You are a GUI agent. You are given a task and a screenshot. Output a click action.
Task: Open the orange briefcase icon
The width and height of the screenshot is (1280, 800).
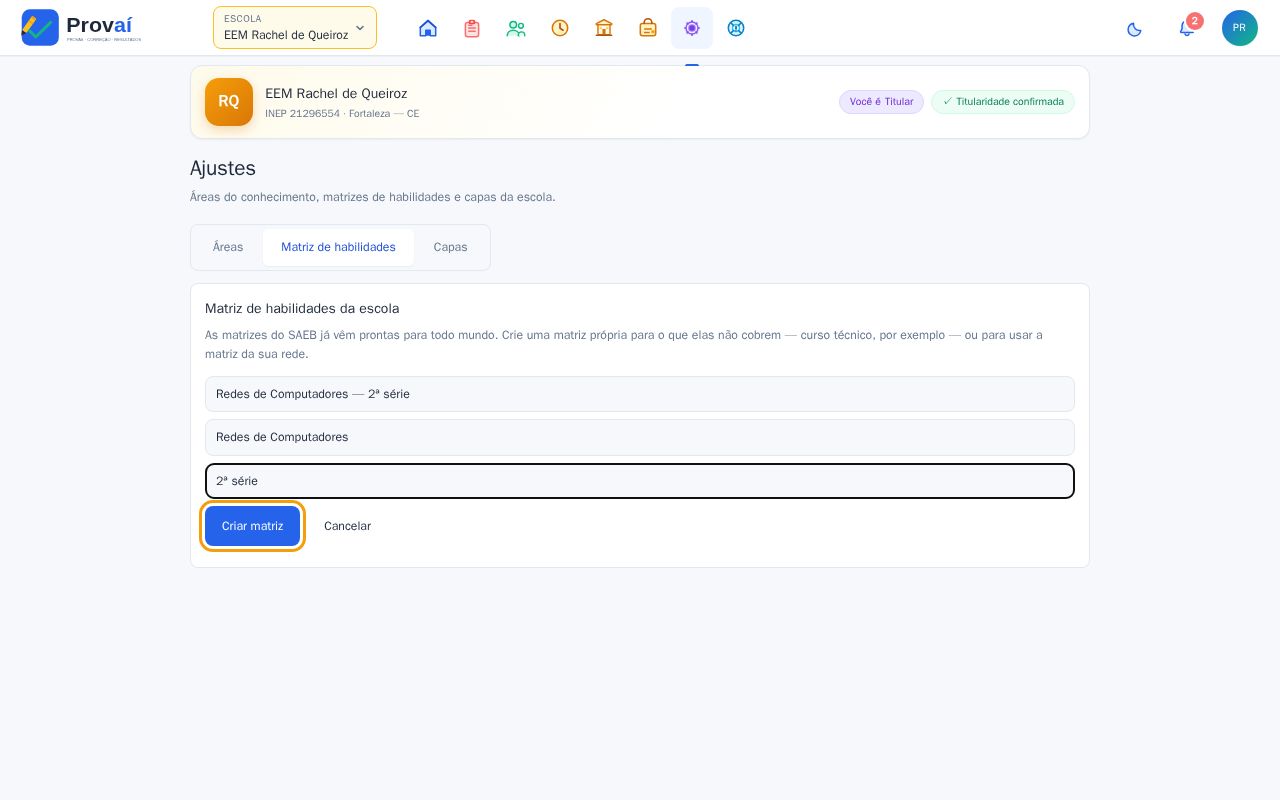pos(648,28)
